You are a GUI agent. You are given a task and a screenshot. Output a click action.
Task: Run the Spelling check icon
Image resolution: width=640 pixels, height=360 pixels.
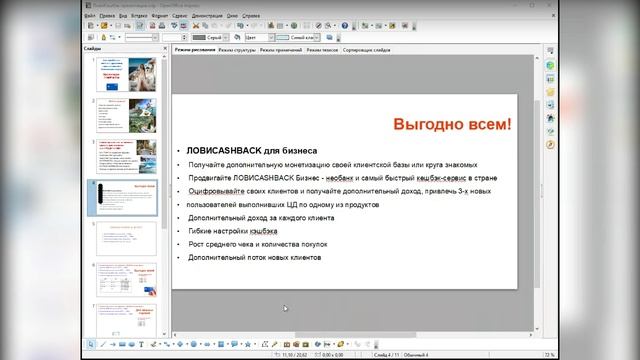click(174, 26)
